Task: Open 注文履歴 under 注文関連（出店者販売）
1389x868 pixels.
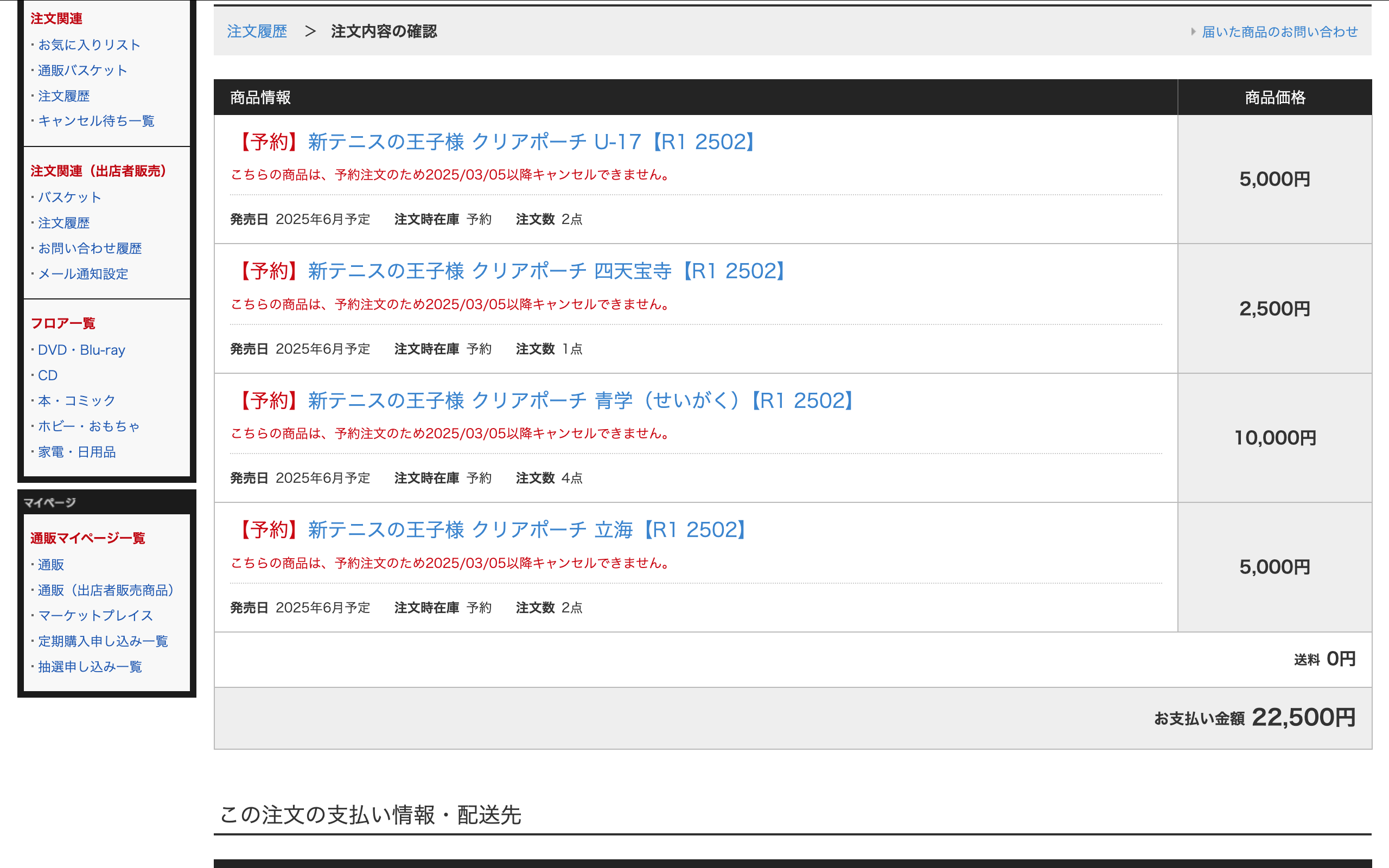Action: pos(63,223)
